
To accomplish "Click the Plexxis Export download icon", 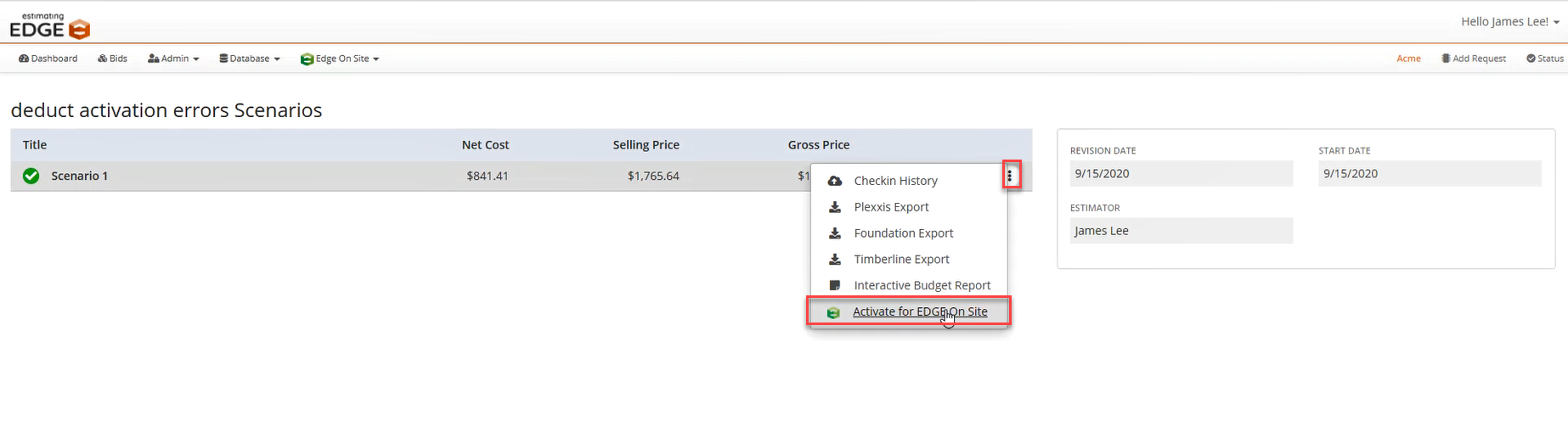I will (835, 207).
